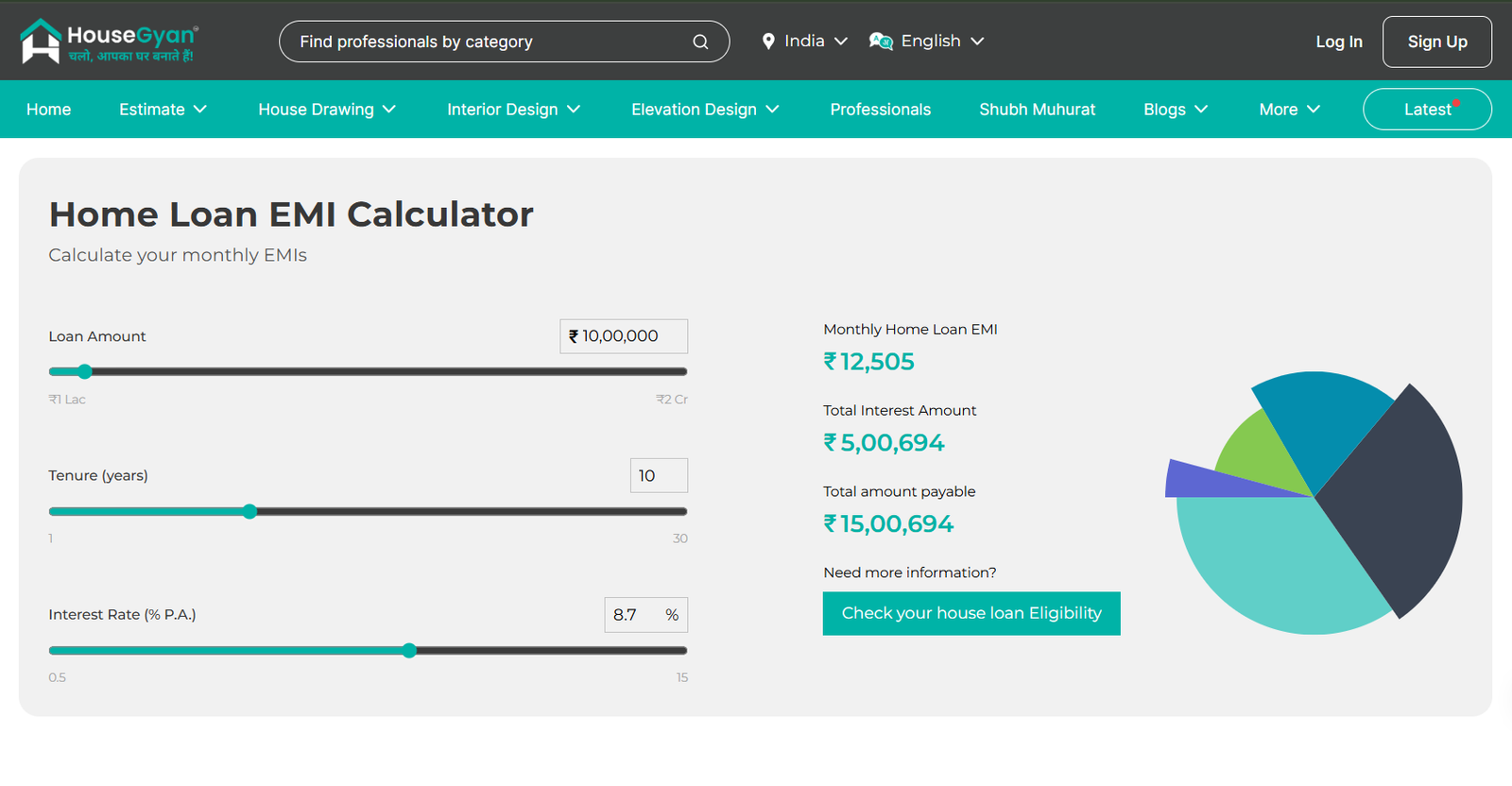The width and height of the screenshot is (1512, 786).
Task: Open the Professionals page
Action: click(880, 110)
